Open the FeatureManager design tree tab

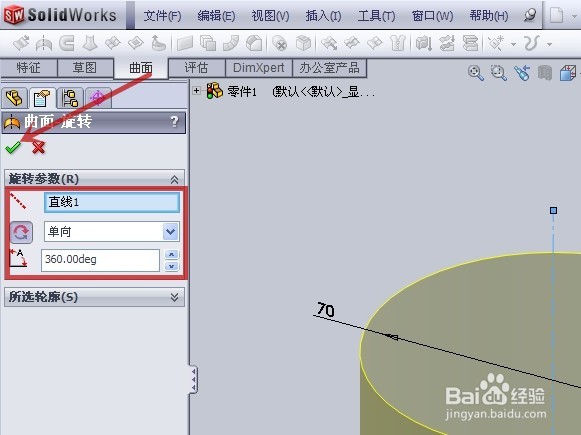(14, 98)
